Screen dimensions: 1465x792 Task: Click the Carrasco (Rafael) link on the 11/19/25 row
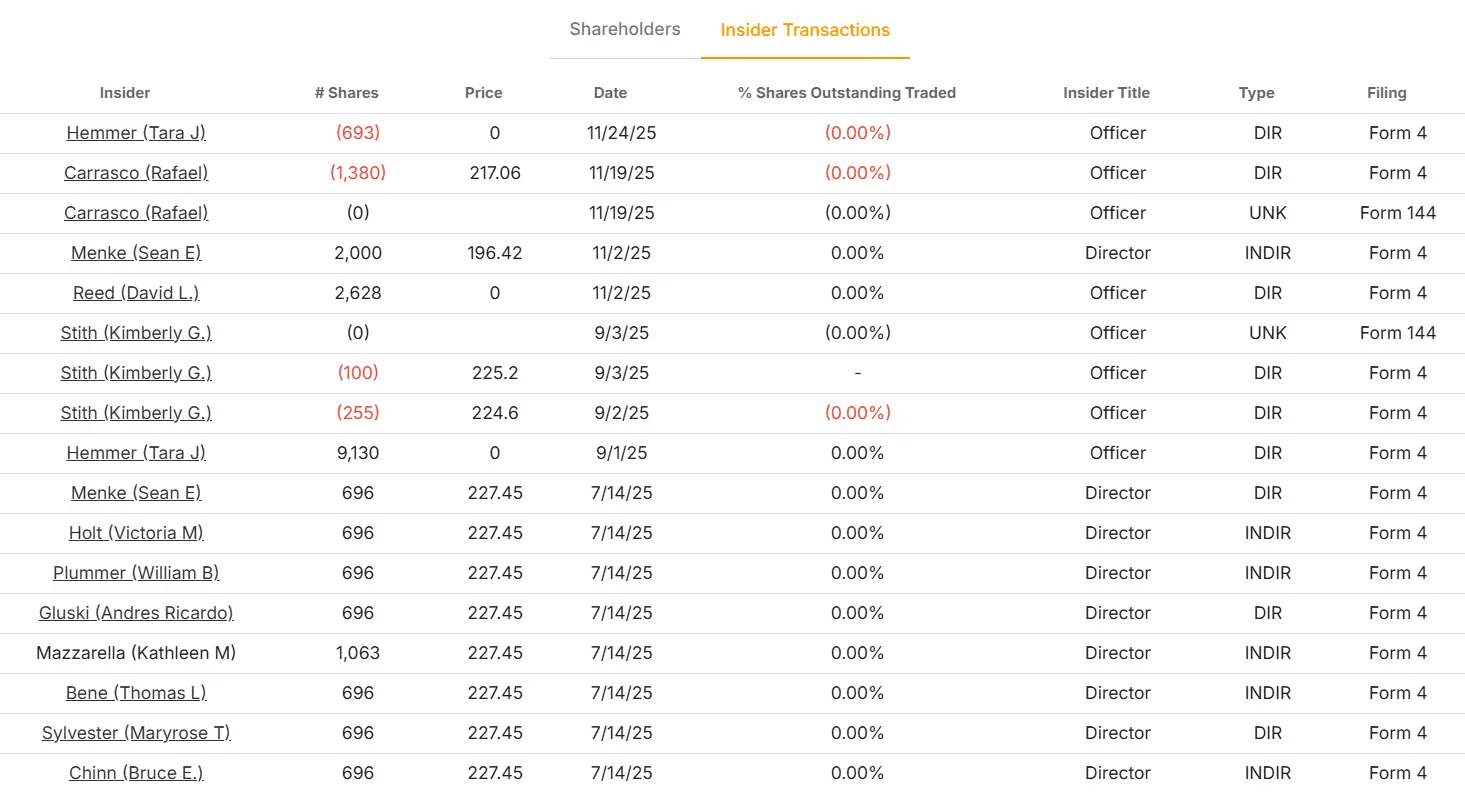[136, 173]
